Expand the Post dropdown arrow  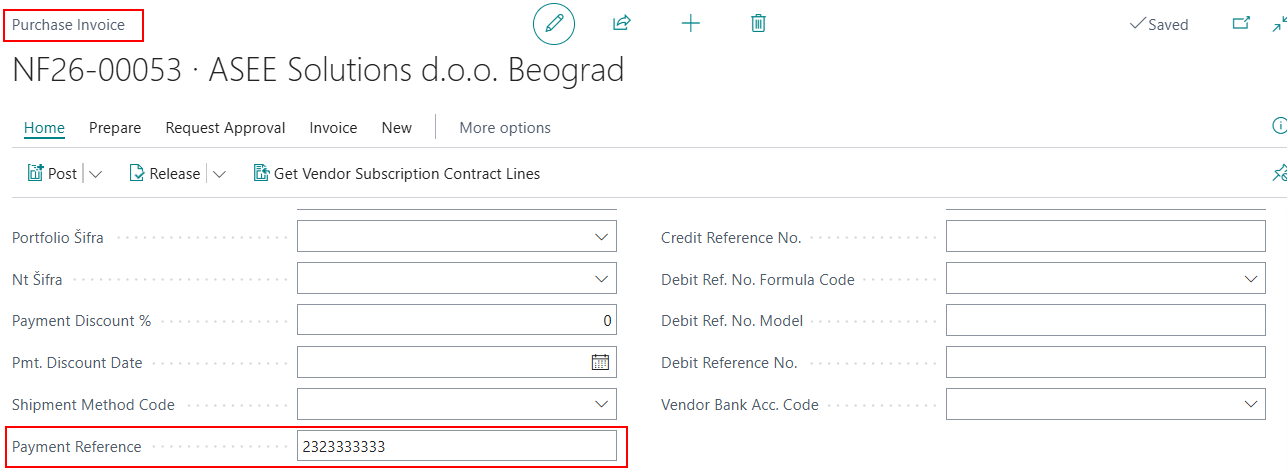pos(96,174)
